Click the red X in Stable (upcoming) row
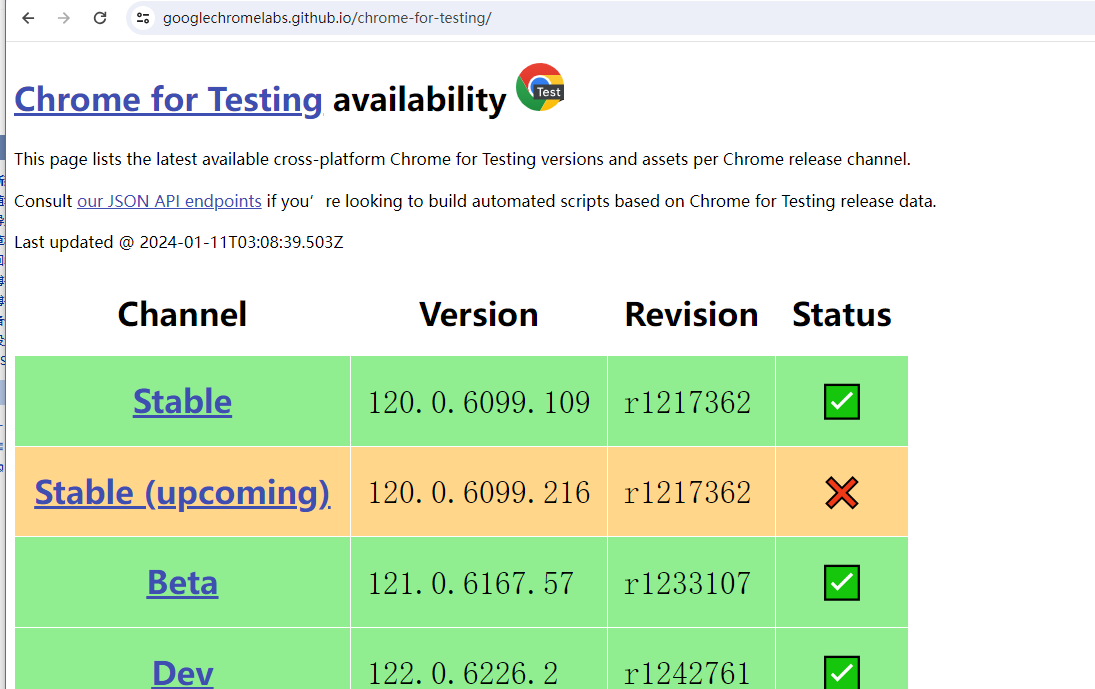 pyautogui.click(x=841, y=492)
